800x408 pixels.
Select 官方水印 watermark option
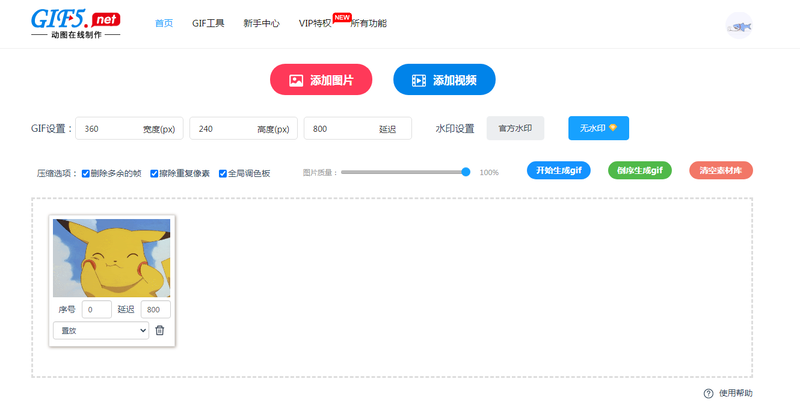(x=515, y=128)
